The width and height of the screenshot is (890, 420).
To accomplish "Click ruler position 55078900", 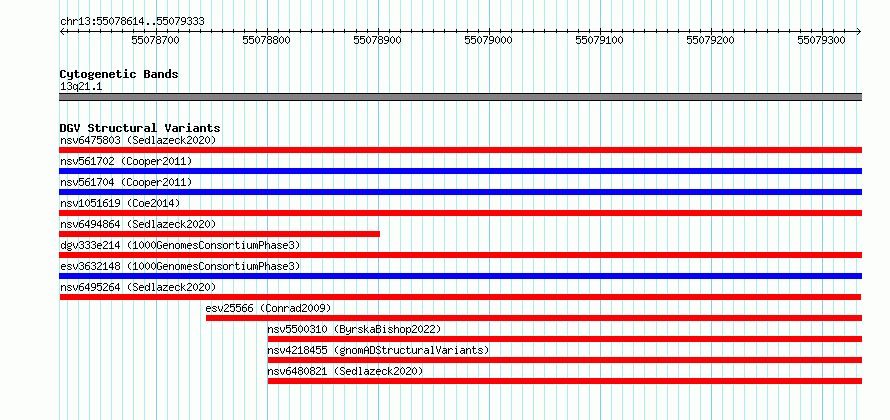I will 377,40.
